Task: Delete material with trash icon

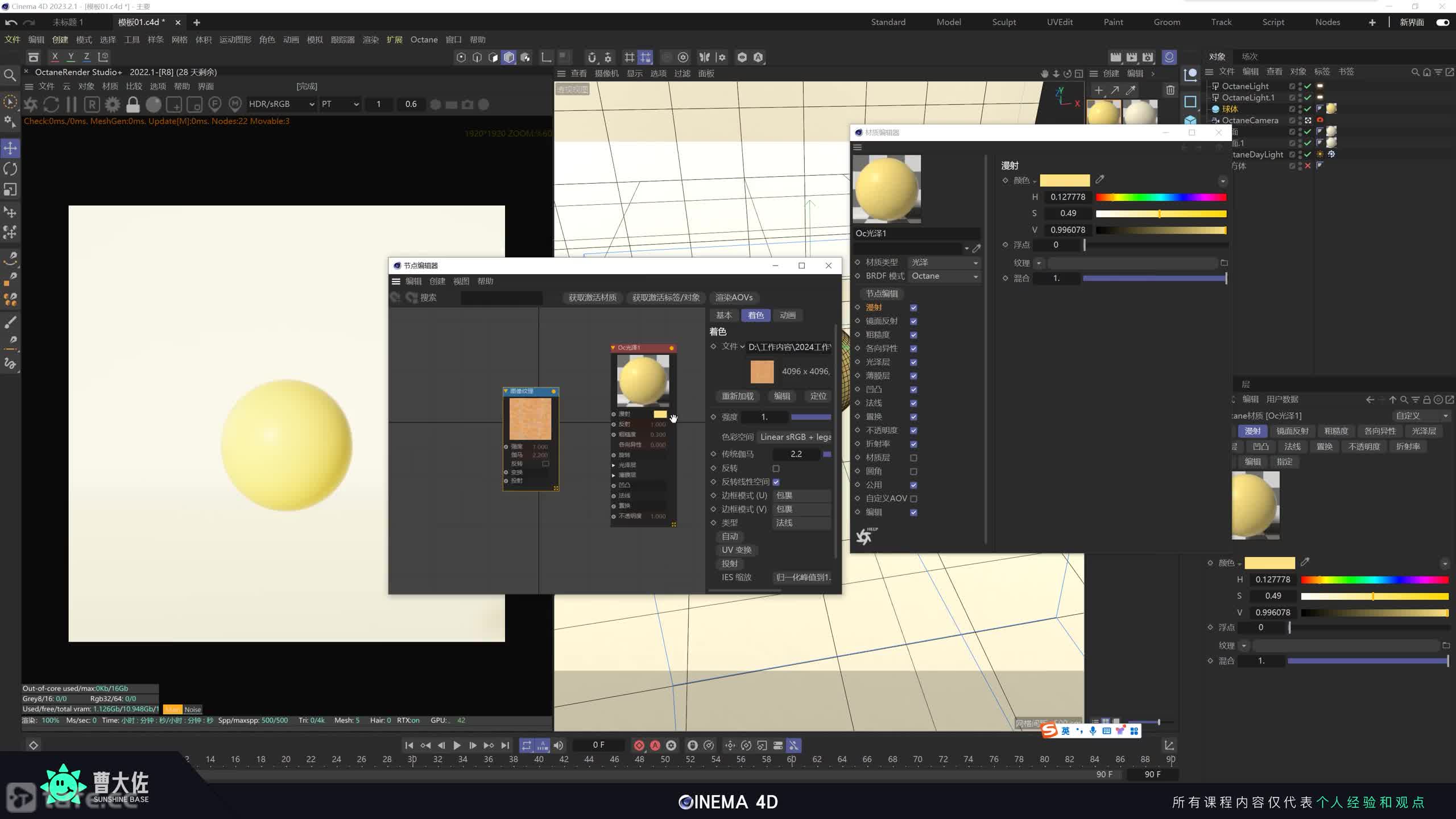Action: coord(1170,90)
